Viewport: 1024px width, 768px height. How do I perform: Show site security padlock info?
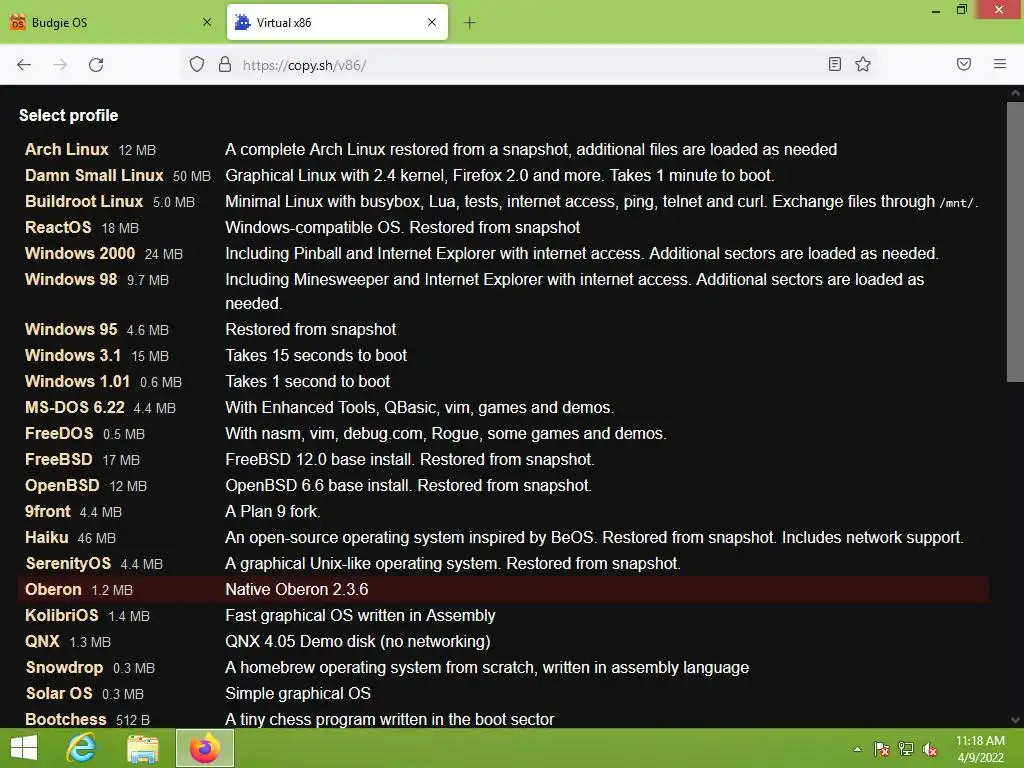225,64
